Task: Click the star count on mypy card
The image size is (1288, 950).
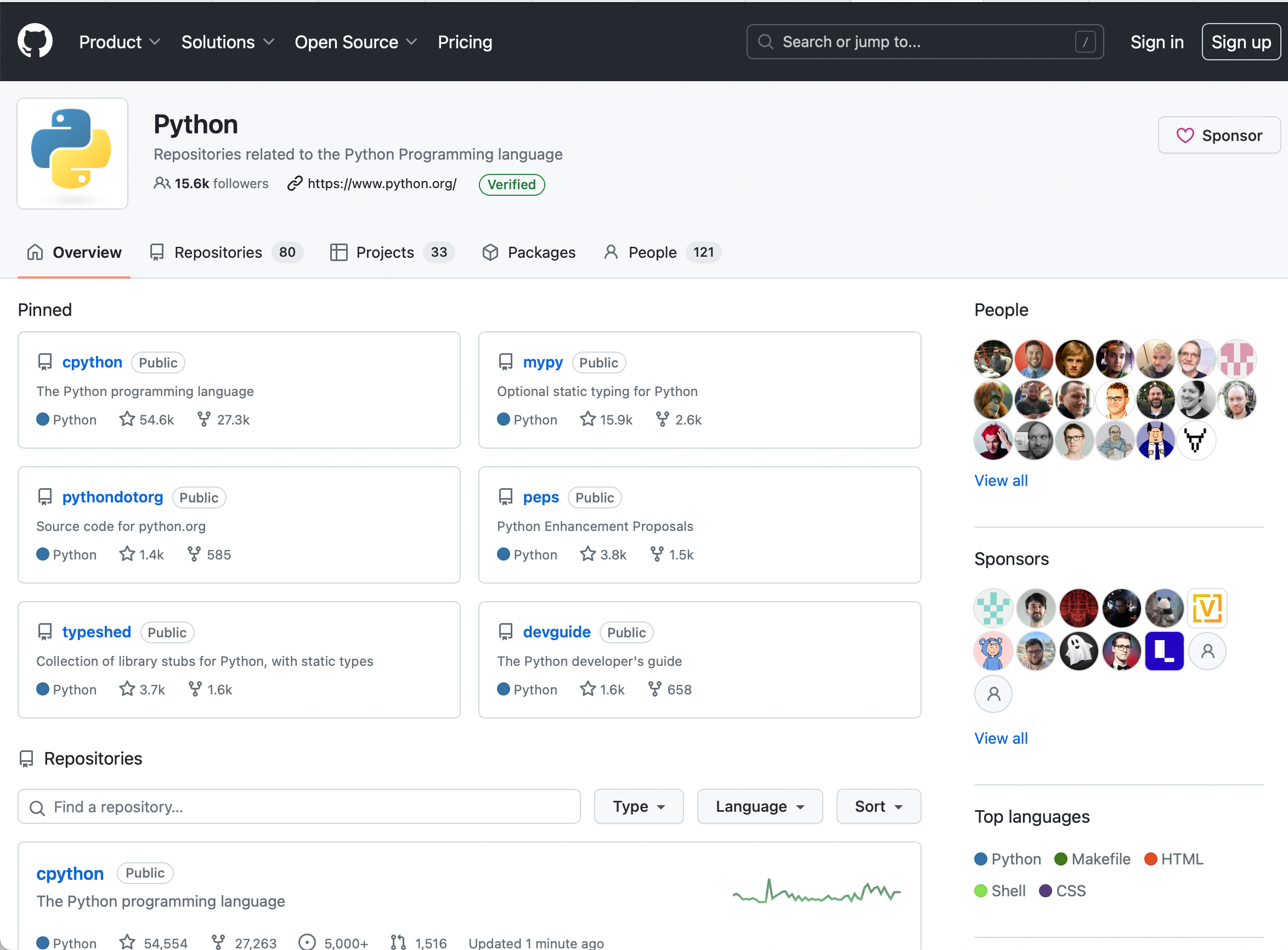Action: coord(606,419)
